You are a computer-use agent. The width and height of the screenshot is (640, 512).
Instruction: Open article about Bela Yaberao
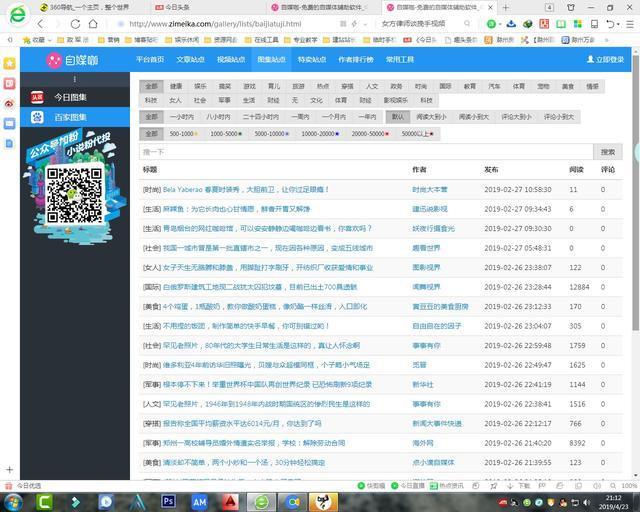[246, 189]
